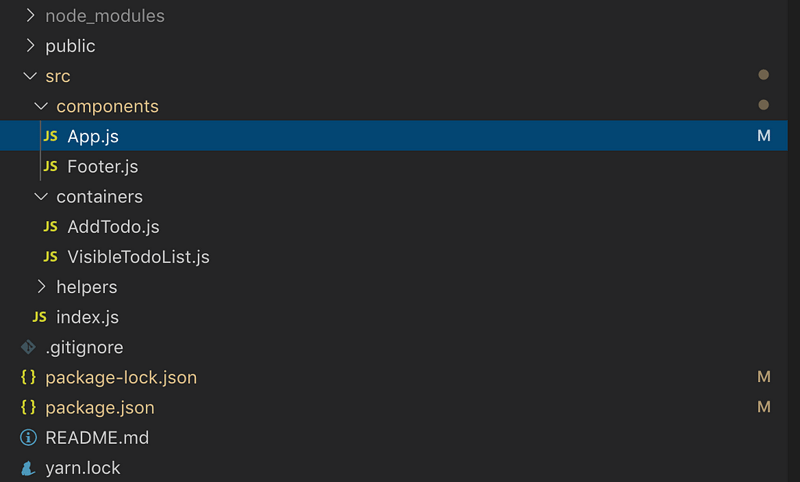Click the yarn cat icon beside yarn.lock

tap(28, 468)
